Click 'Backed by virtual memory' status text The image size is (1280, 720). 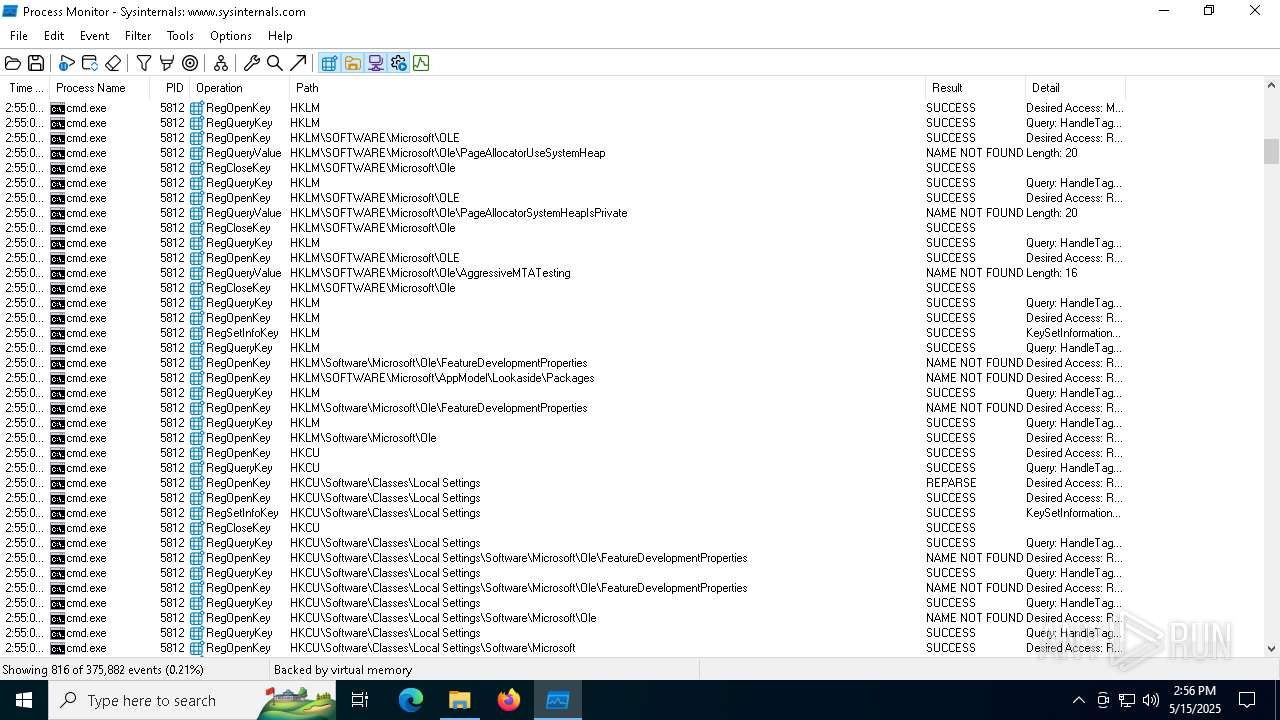[343, 670]
